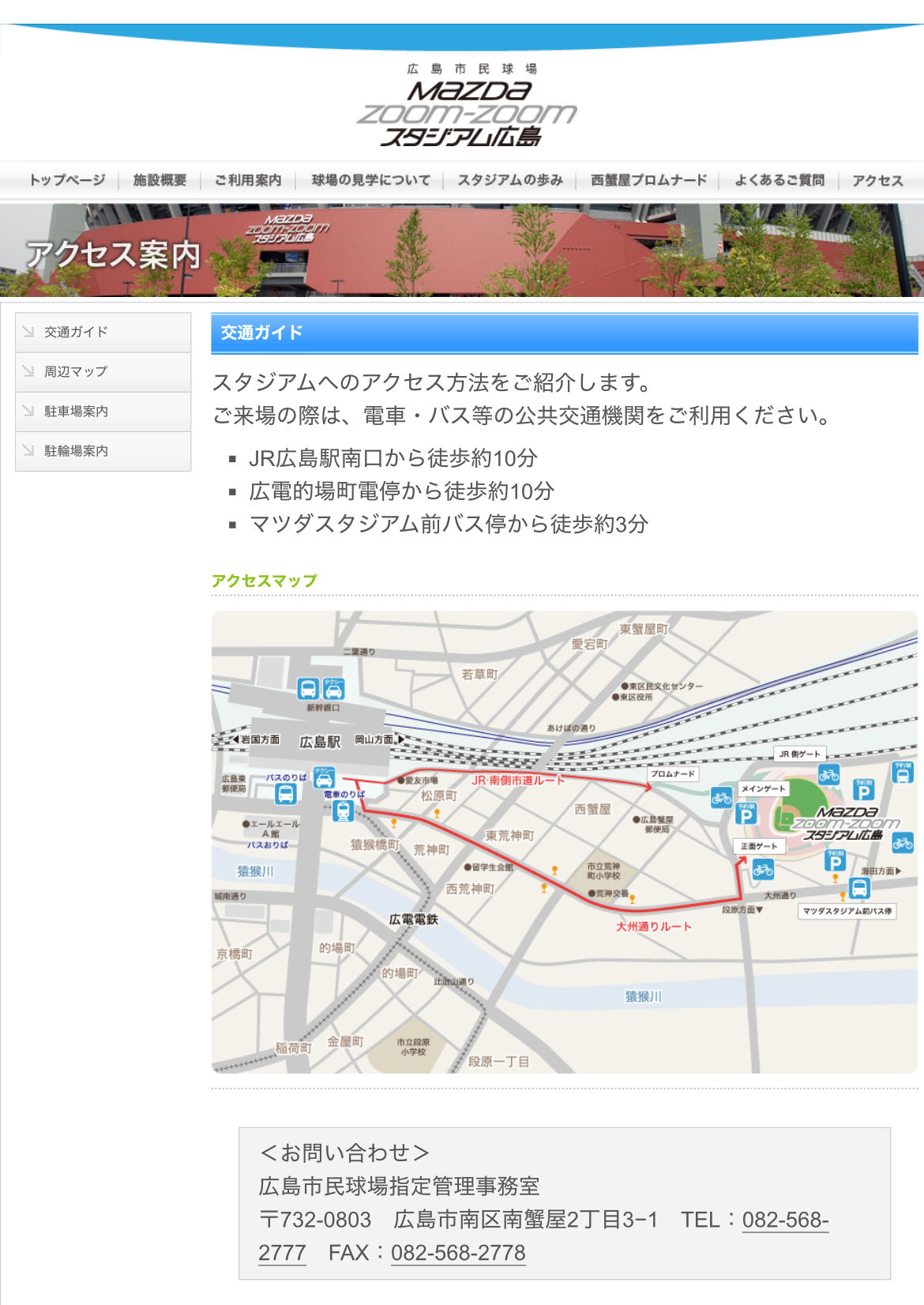Click the 広電電鉄 label on the map

(413, 920)
